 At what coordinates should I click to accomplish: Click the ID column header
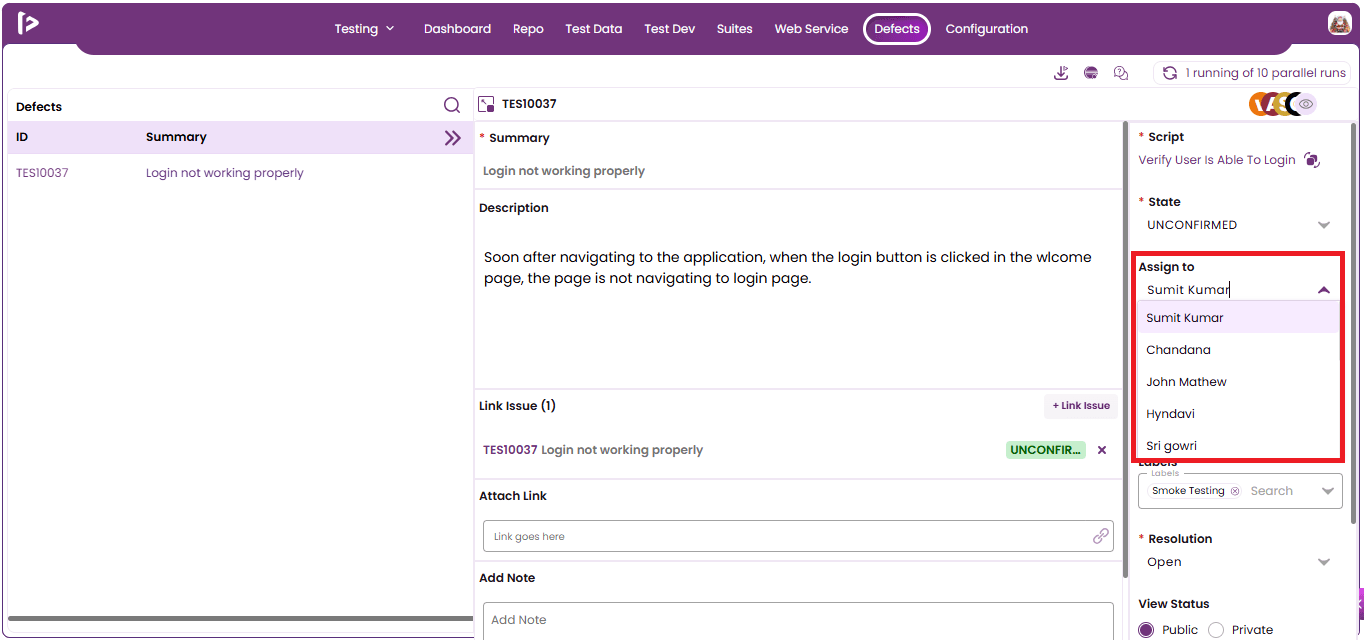[x=22, y=137]
